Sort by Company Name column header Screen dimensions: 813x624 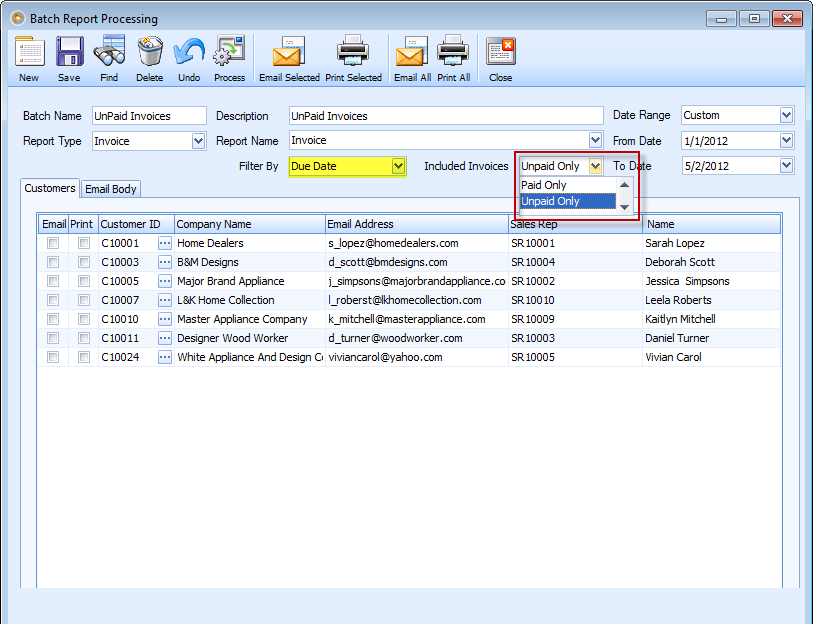coord(250,224)
